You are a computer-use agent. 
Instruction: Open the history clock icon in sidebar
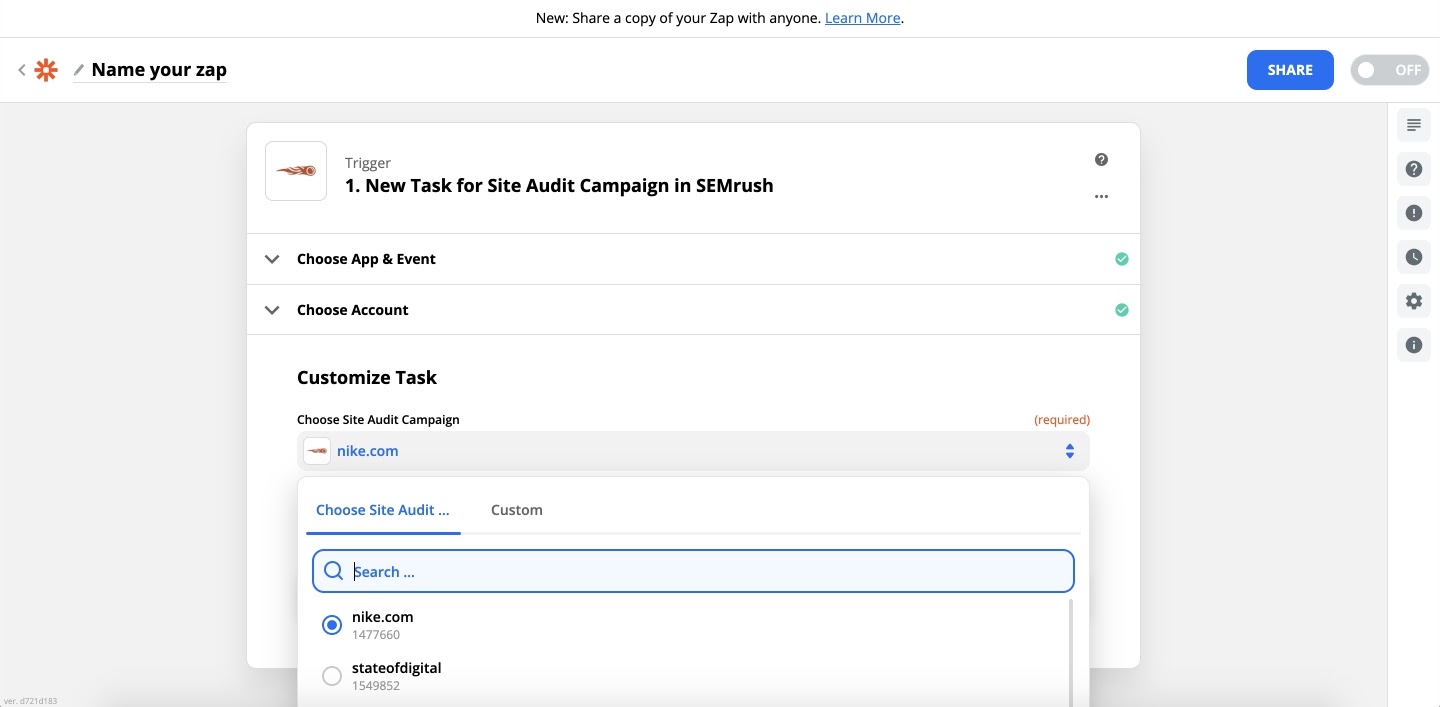click(1413, 257)
